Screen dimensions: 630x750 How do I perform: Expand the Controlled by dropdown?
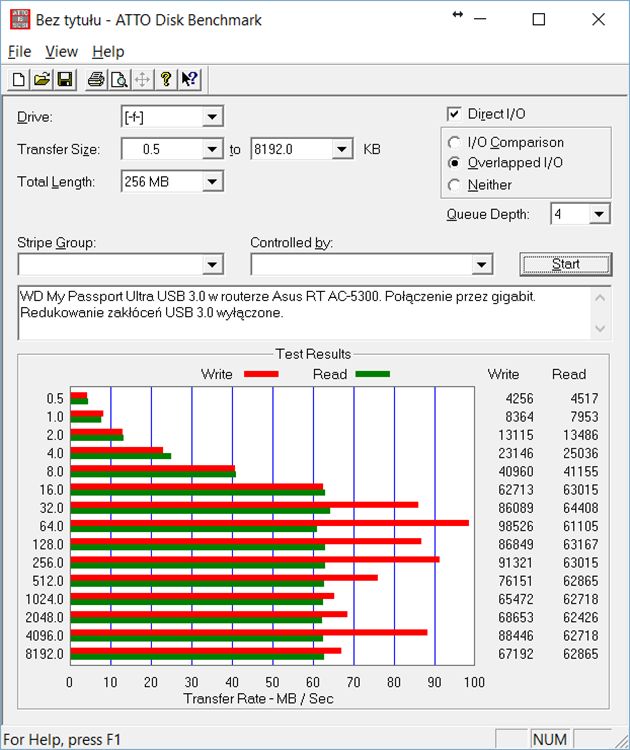pos(481,265)
